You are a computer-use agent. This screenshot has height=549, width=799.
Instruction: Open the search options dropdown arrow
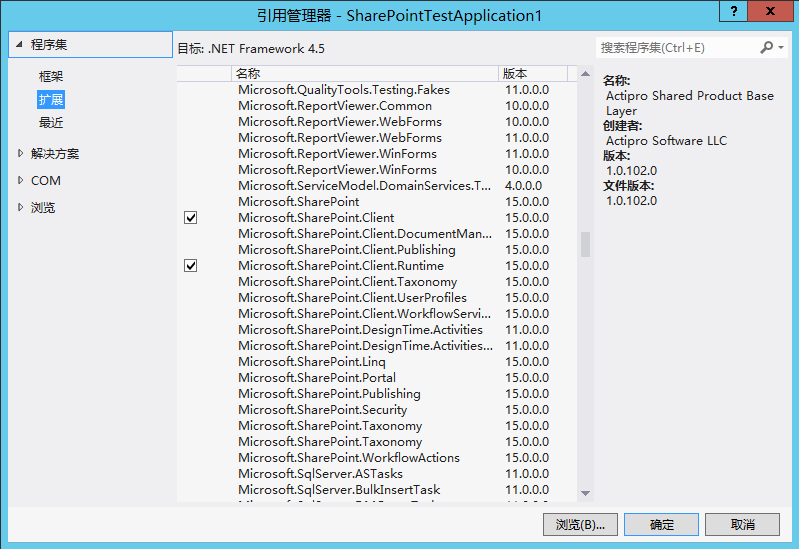[x=781, y=47]
